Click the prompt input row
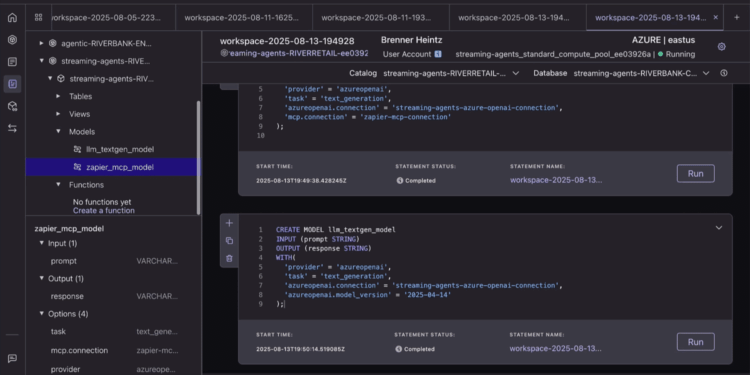Viewport: 750px width, 375px height. click(114, 261)
